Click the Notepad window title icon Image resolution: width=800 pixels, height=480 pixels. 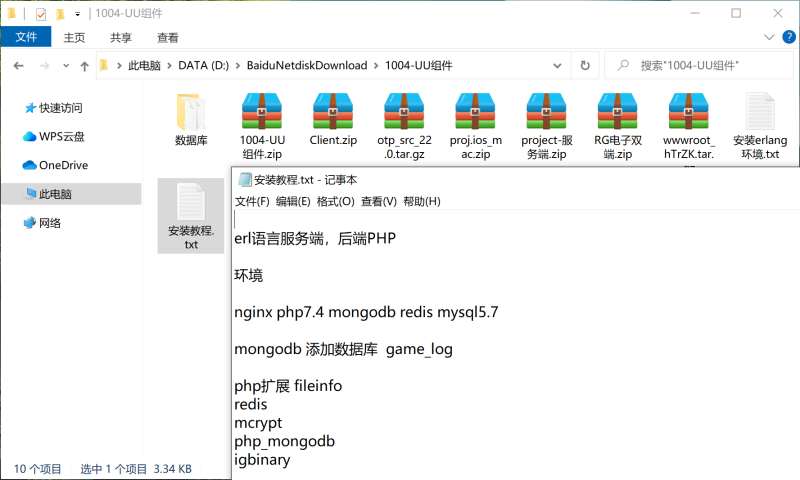click(x=245, y=180)
